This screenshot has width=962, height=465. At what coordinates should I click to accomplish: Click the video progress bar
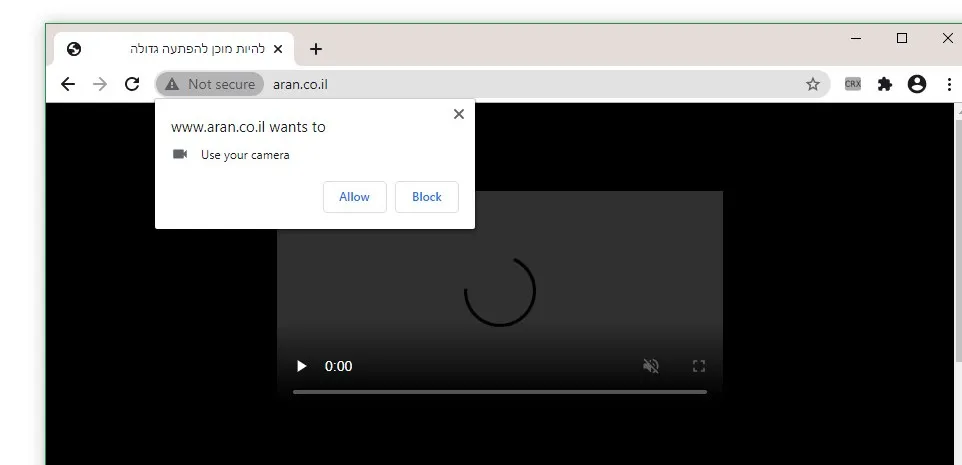(500, 392)
